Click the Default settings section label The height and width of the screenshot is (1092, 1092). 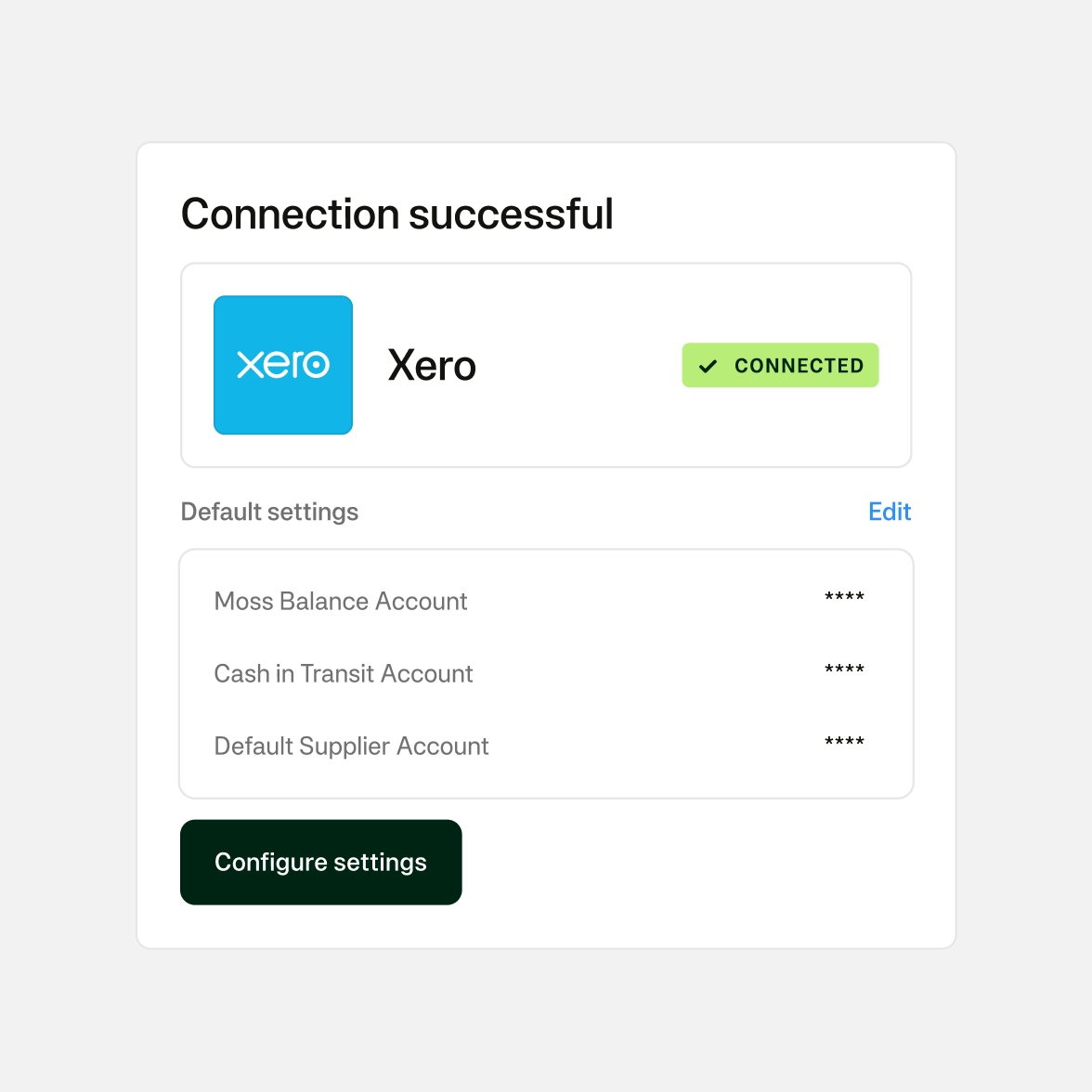click(269, 512)
